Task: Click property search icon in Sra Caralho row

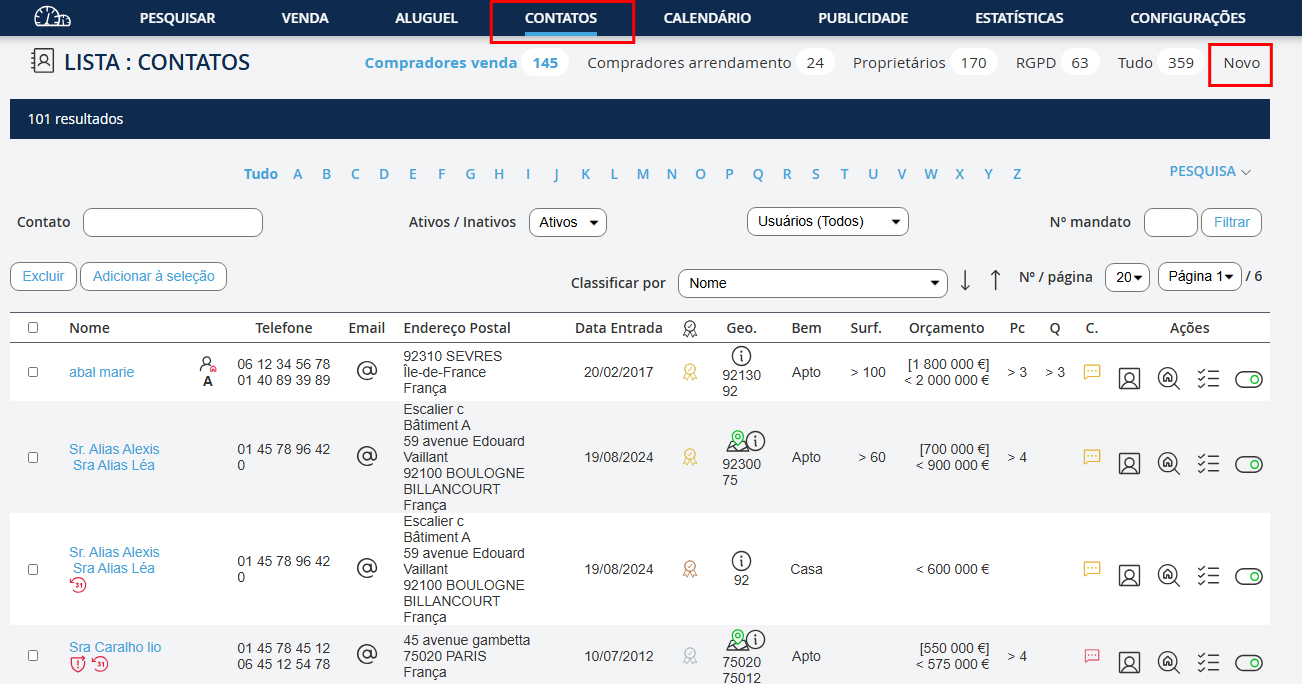Action: 1168,662
